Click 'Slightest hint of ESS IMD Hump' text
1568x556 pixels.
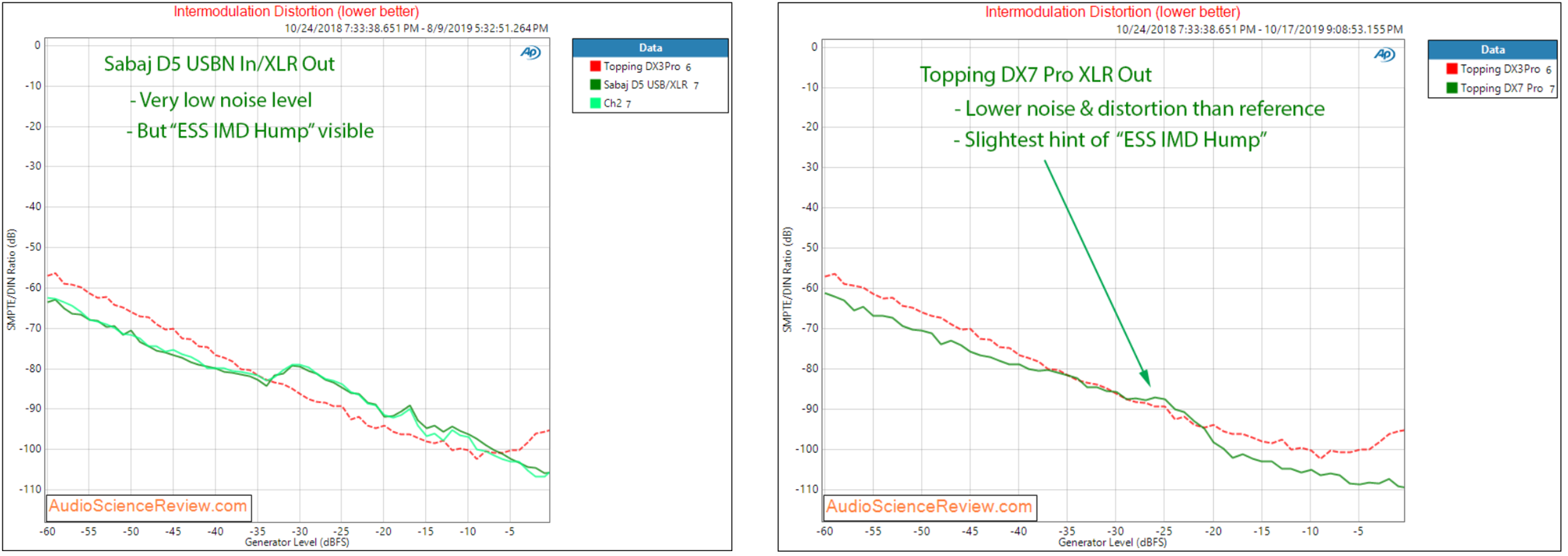pos(1116,140)
